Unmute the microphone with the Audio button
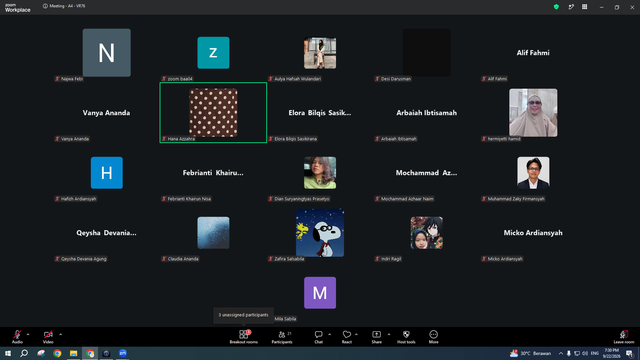Image resolution: width=640 pixels, height=360 pixels. (17, 337)
